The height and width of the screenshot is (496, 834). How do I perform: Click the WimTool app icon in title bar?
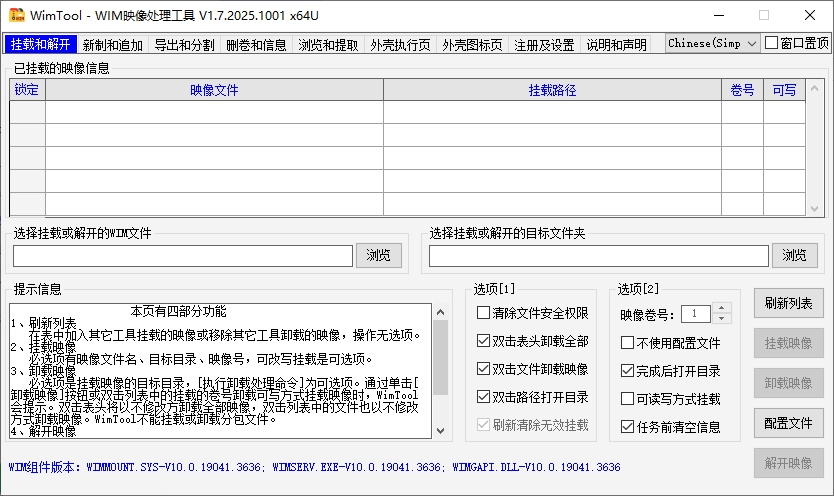pos(17,15)
